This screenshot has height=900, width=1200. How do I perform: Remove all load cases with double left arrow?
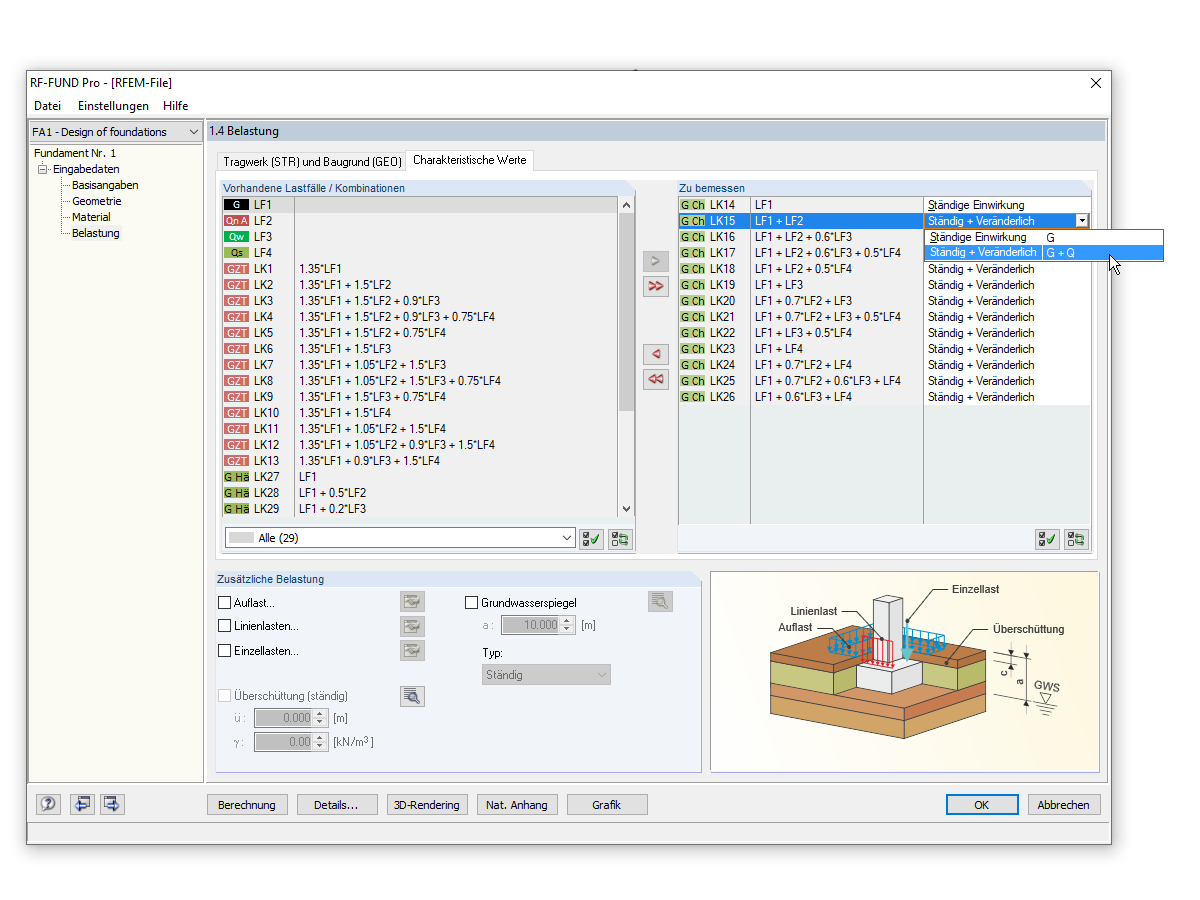tap(655, 379)
